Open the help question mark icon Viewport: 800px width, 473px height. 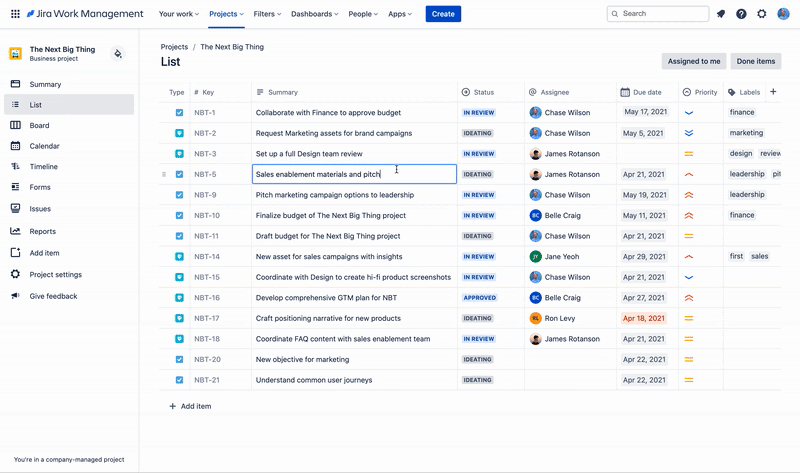[741, 14]
